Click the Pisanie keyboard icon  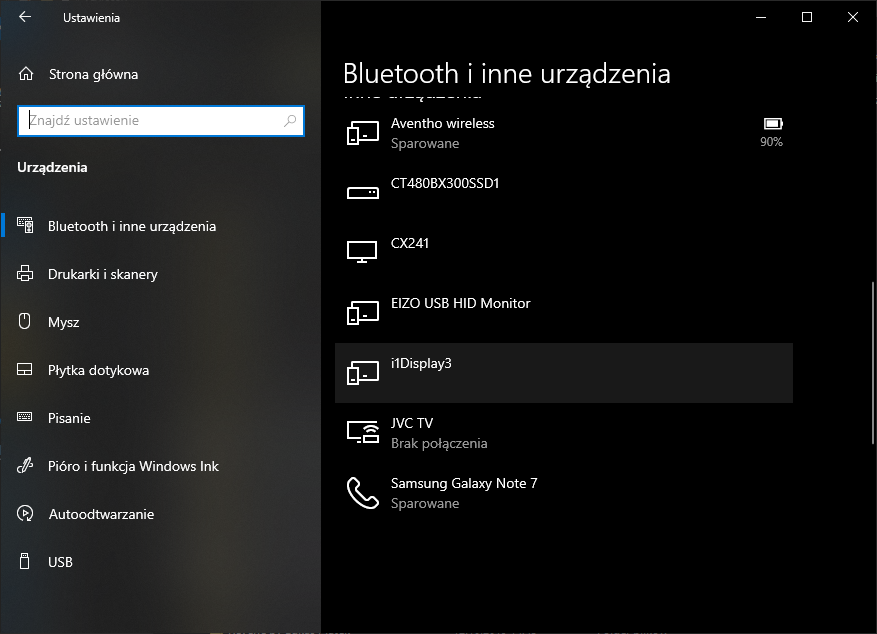click(26, 418)
